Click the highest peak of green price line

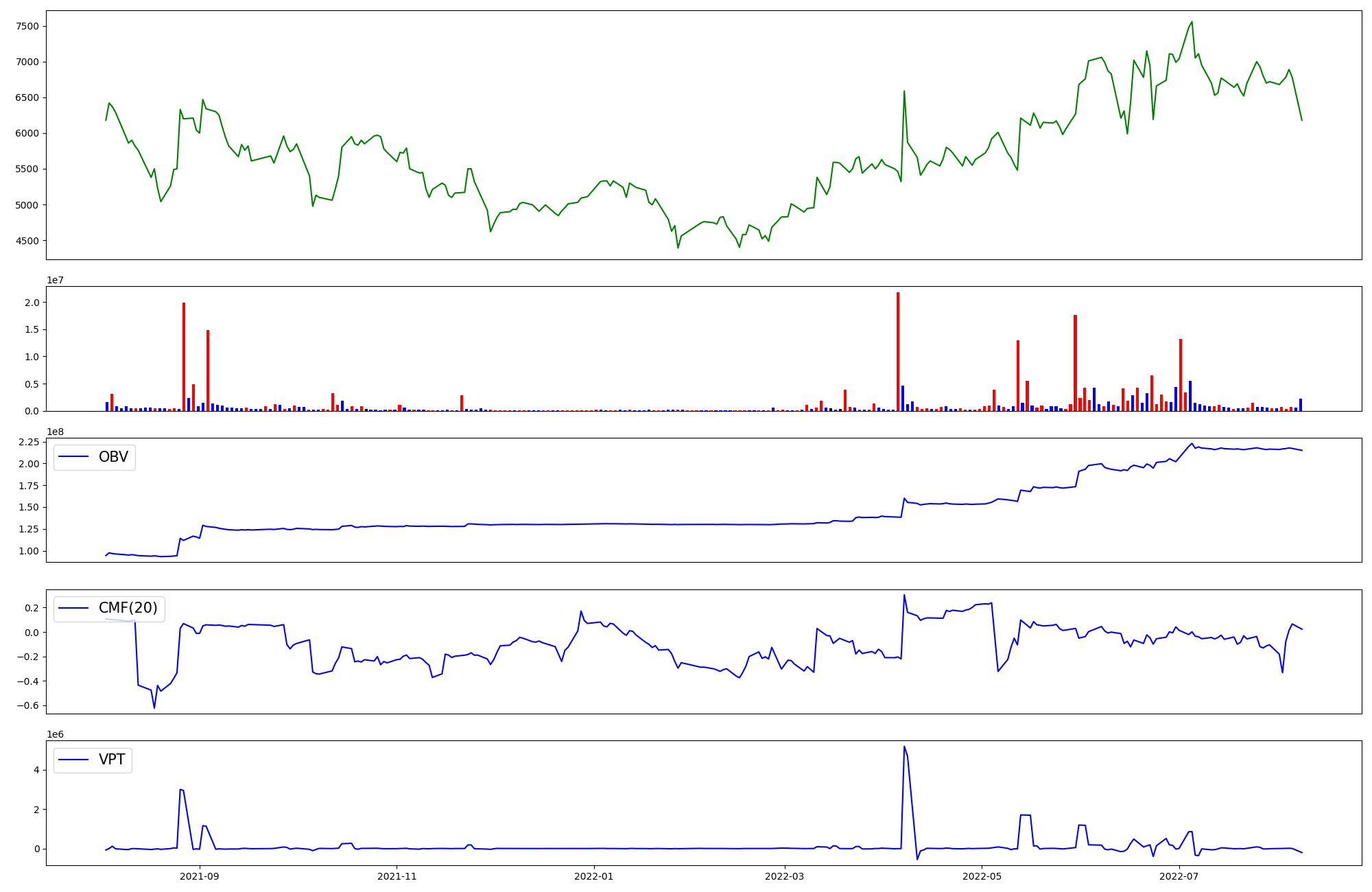[1192, 22]
